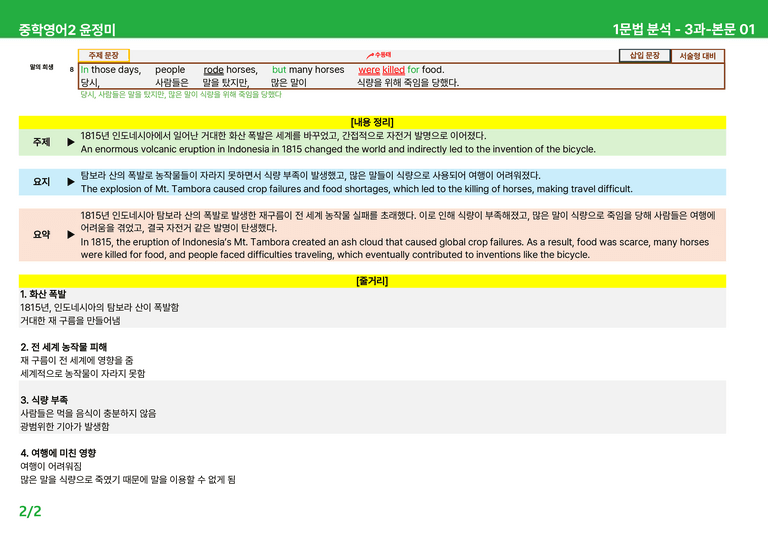Click the 주제 문장 label box
This screenshot has height=543, width=768.
coord(103,55)
